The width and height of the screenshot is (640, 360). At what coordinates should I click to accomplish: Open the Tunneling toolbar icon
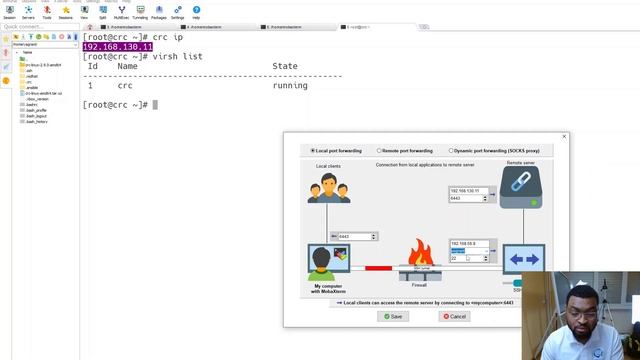(140, 12)
